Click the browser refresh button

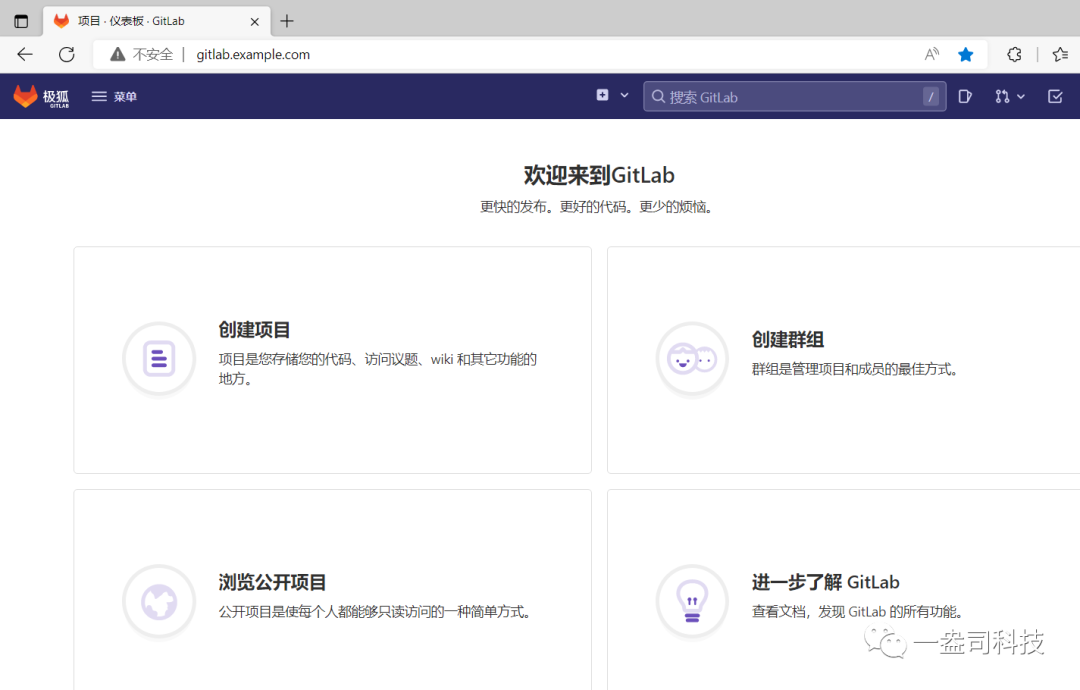[67, 54]
